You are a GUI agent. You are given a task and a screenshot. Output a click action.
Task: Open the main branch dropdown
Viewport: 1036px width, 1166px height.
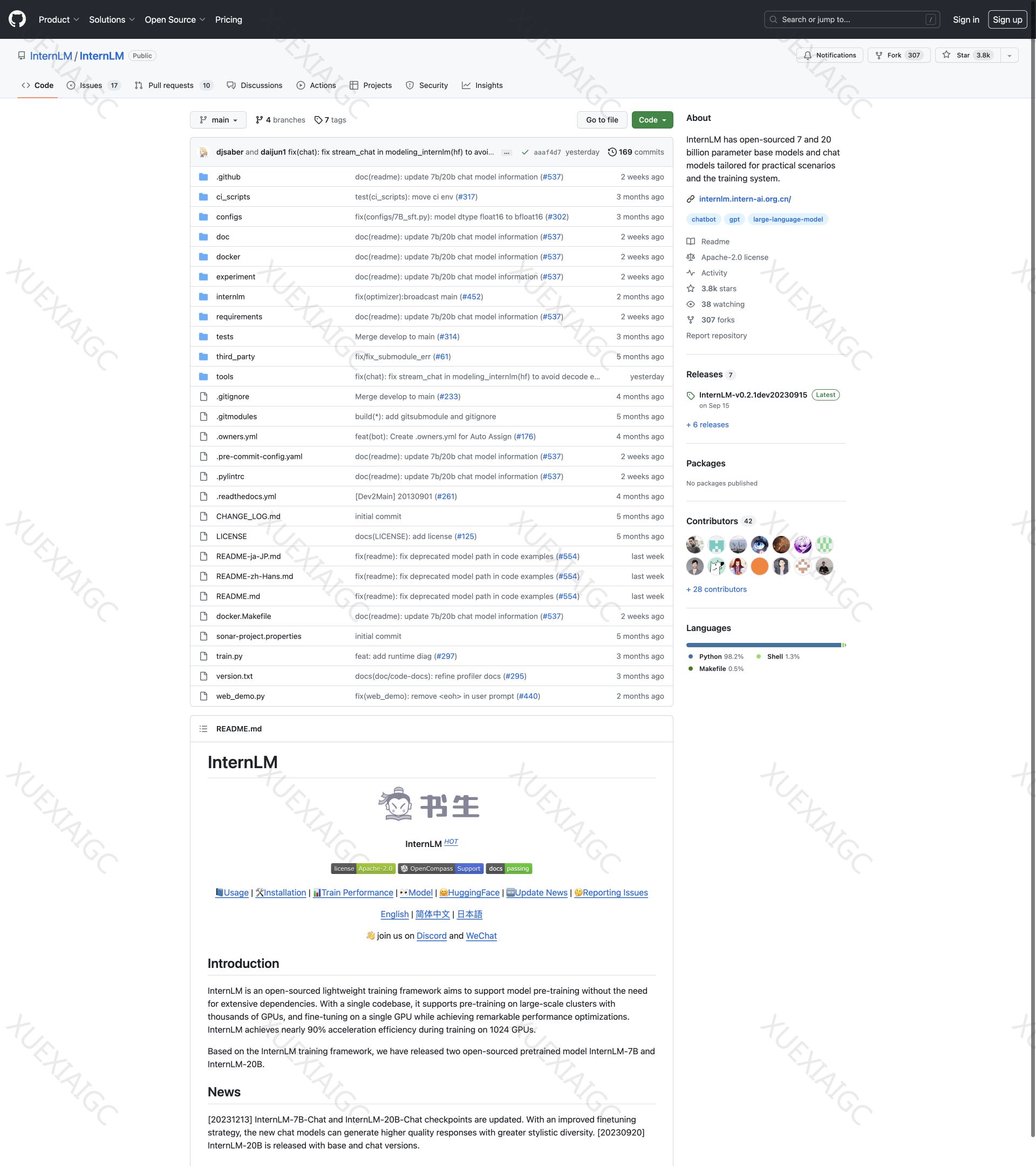pyautogui.click(x=218, y=120)
